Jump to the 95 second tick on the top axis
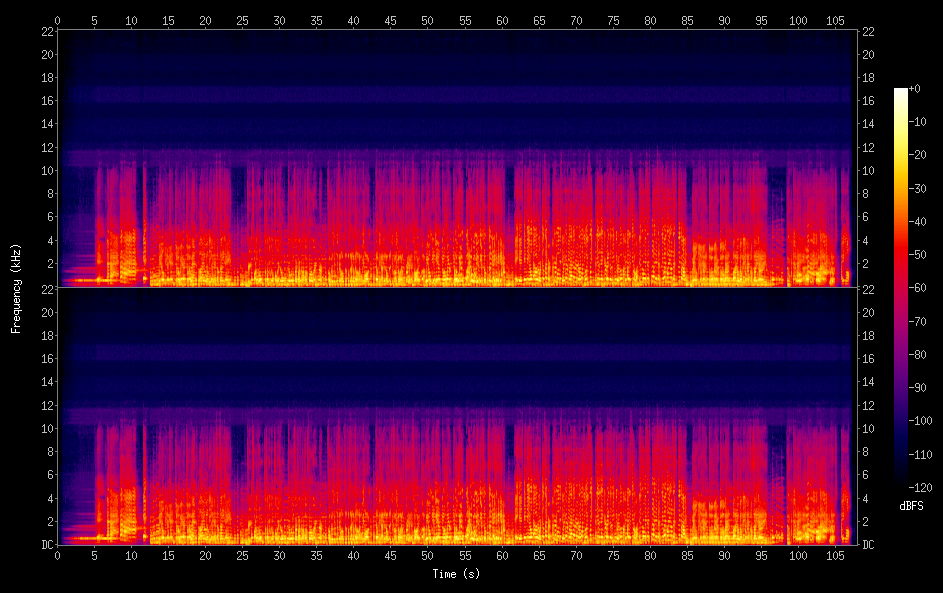This screenshot has height=593, width=943. click(x=761, y=20)
